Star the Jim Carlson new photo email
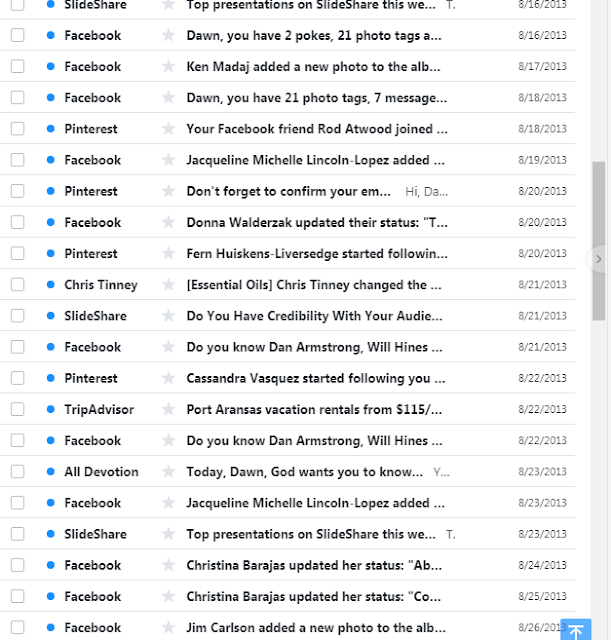Screen dimensions: 611x640 click(168, 627)
